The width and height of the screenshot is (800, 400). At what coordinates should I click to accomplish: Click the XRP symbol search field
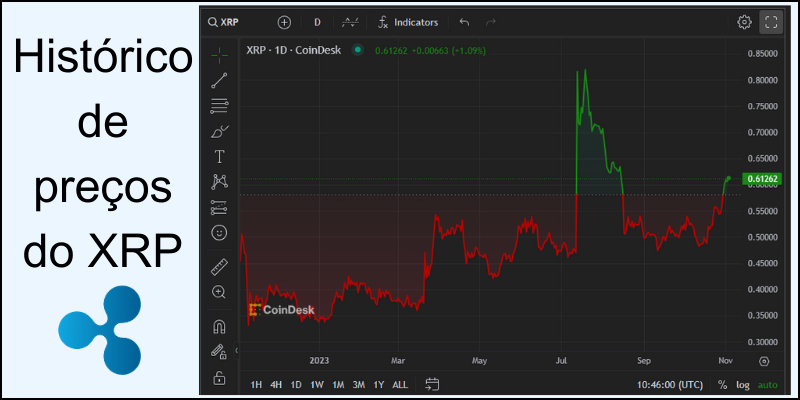pos(223,22)
